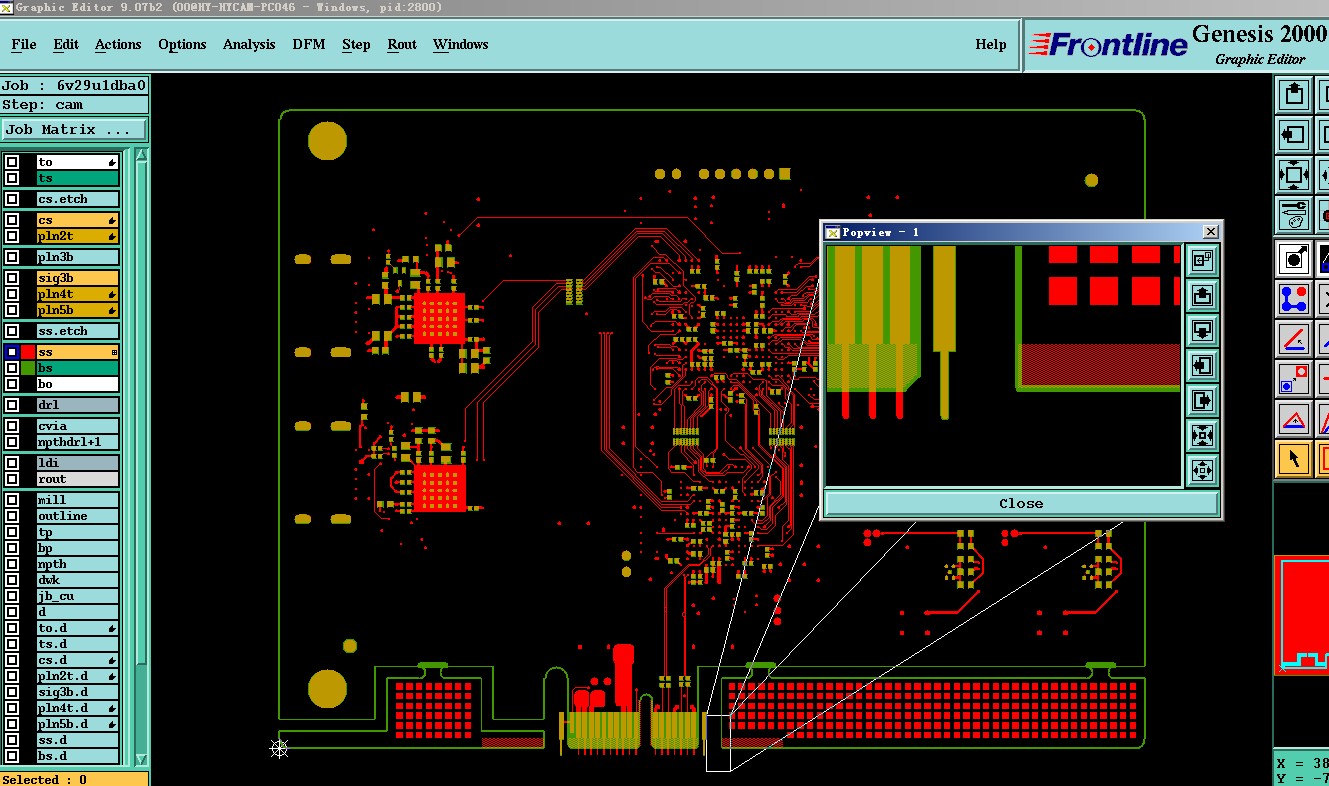Screen dimensions: 1329x786
Task: Toggle the checkbox for layer outline
Action: point(12,516)
